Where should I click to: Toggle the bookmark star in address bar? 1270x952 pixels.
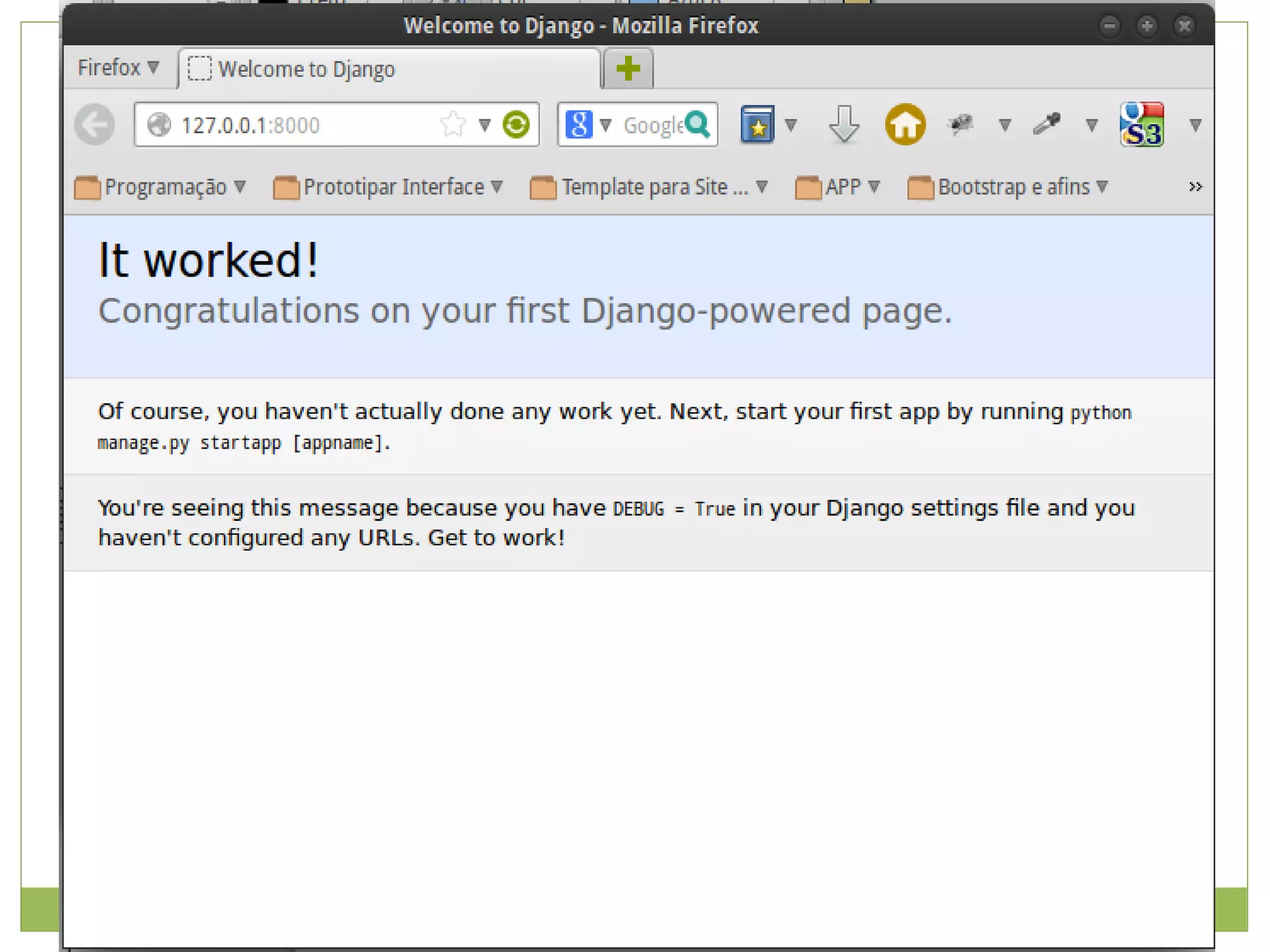pos(453,125)
